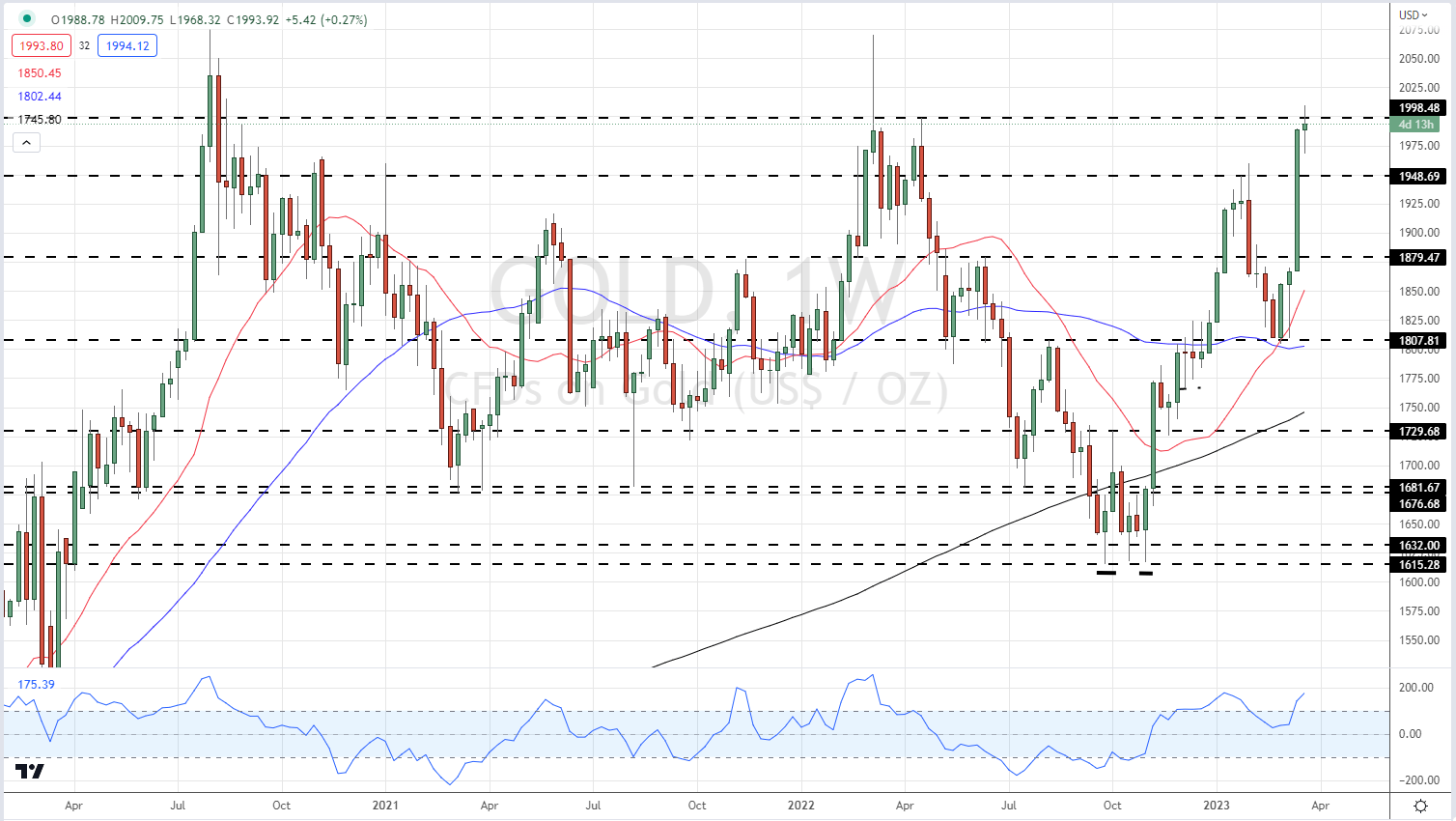Click the 2021 label on time axis

pos(384,805)
